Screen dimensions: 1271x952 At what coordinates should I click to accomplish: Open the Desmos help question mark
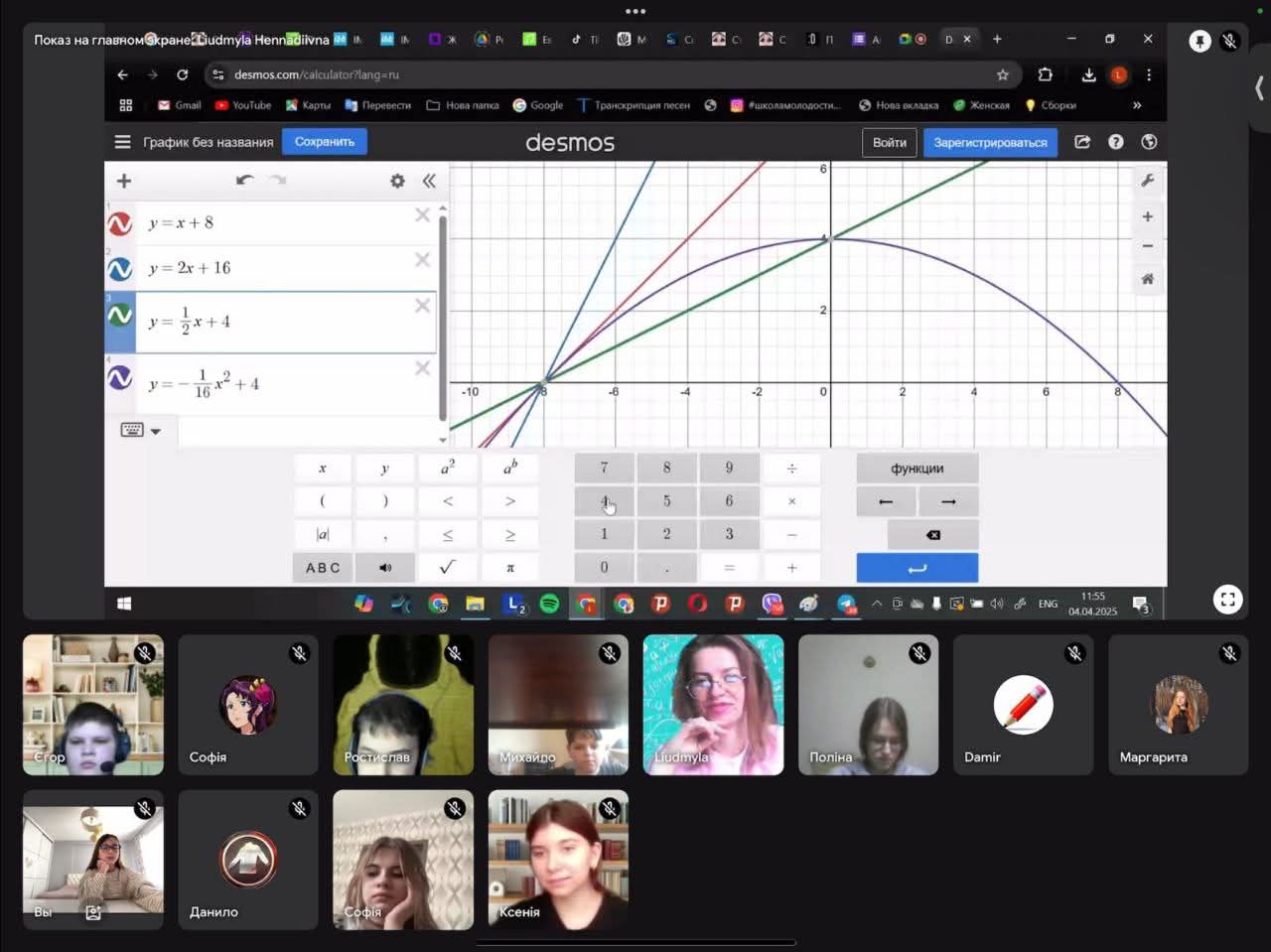pyautogui.click(x=1116, y=142)
